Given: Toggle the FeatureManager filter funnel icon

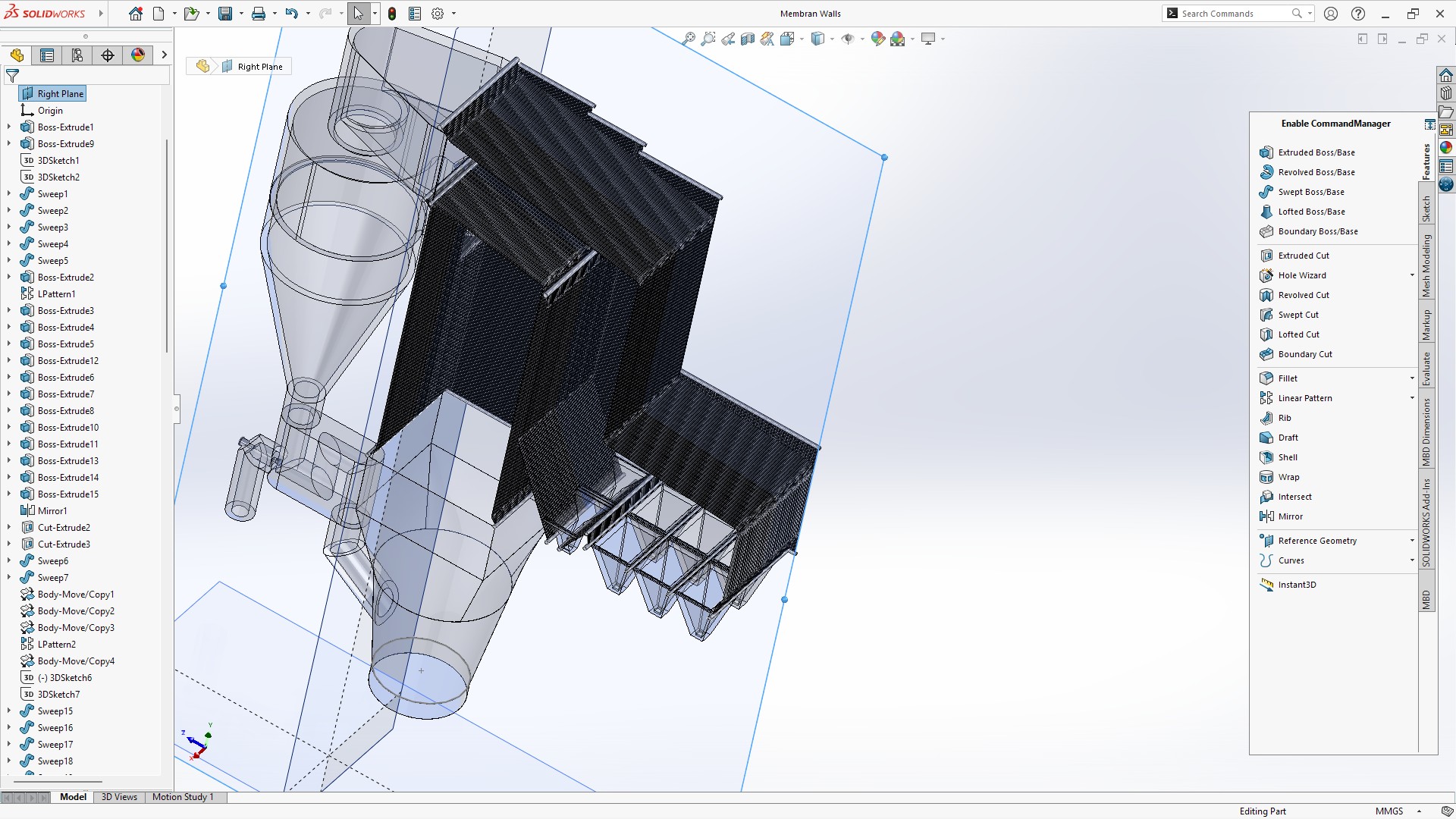Looking at the screenshot, I should click(x=13, y=76).
